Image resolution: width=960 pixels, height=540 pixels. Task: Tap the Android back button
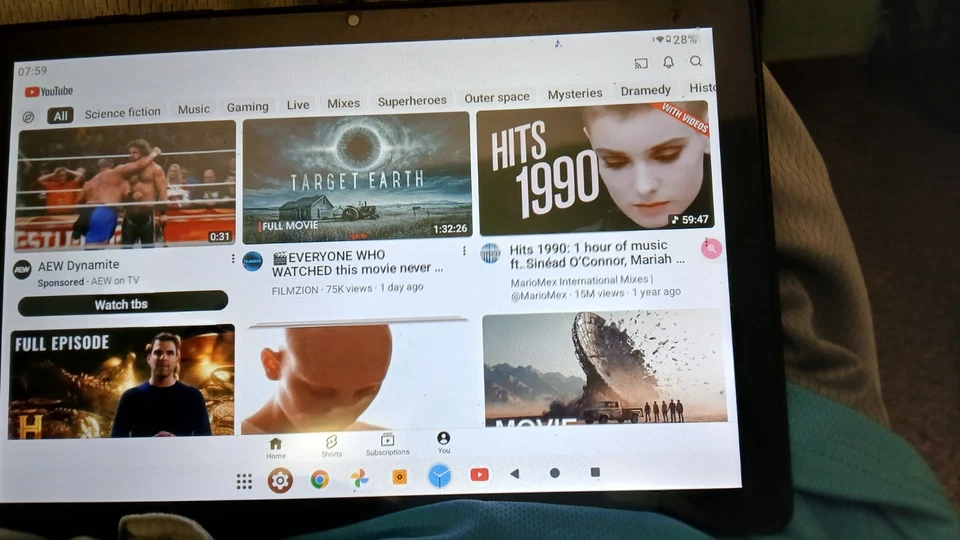[515, 473]
